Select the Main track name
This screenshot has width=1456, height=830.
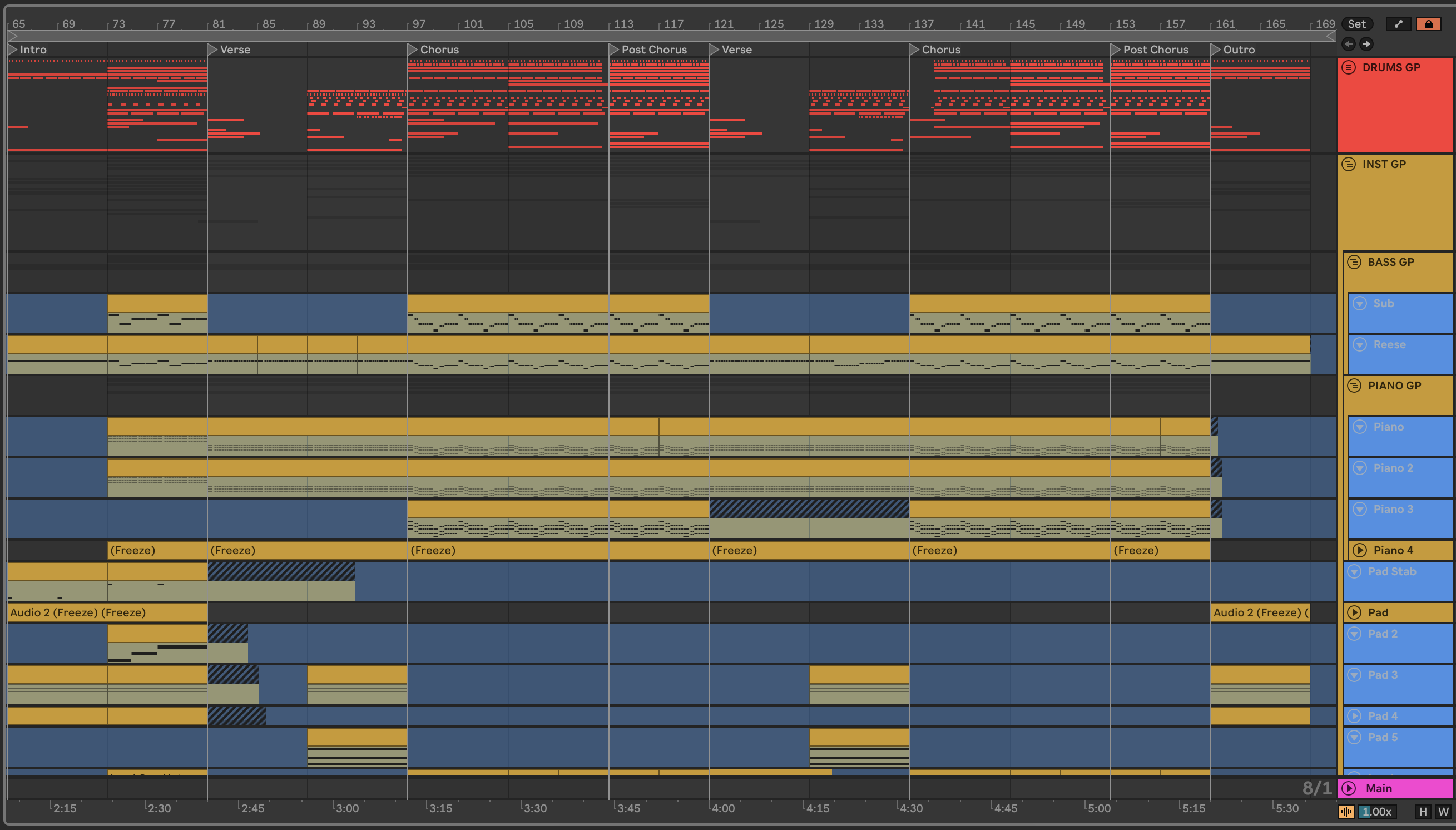tap(1379, 788)
